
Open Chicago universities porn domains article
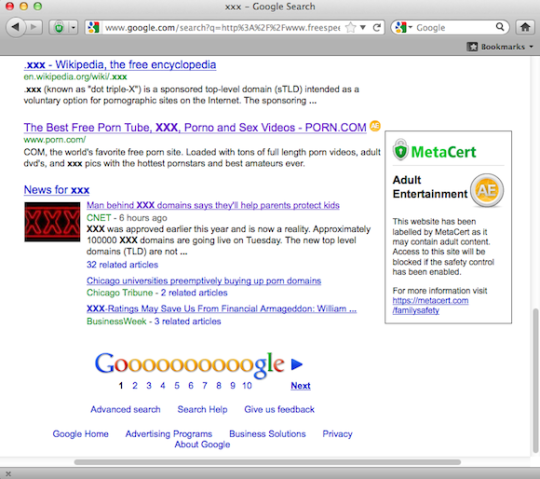pos(204,281)
